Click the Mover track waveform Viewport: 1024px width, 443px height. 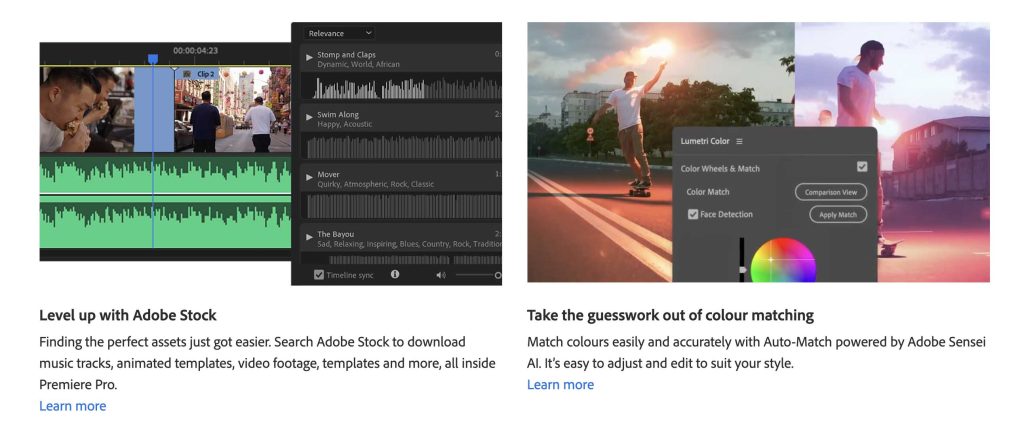coord(401,206)
